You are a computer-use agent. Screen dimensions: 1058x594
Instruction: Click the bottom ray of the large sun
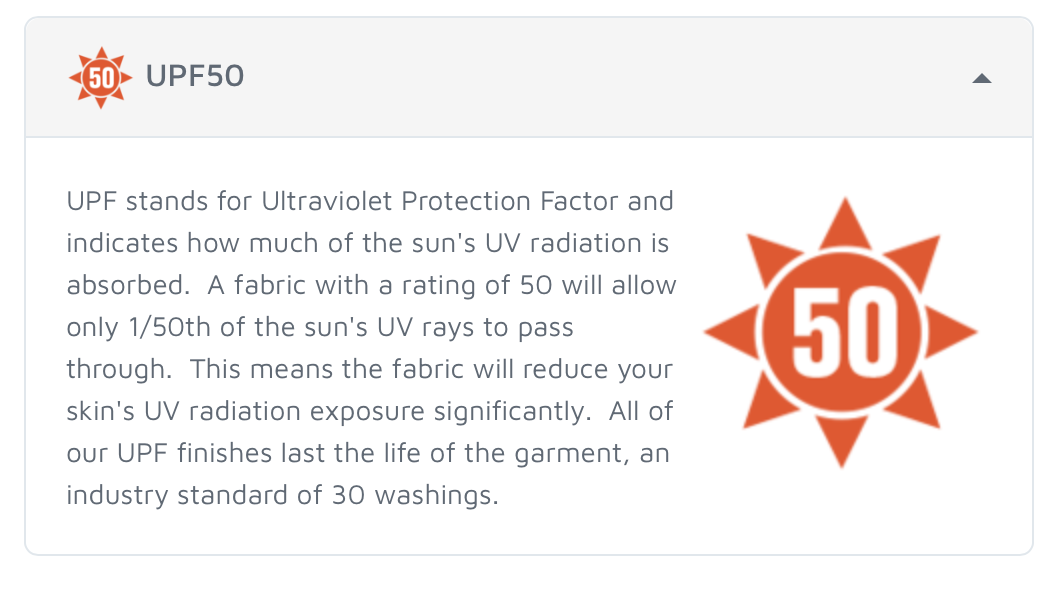click(x=841, y=439)
